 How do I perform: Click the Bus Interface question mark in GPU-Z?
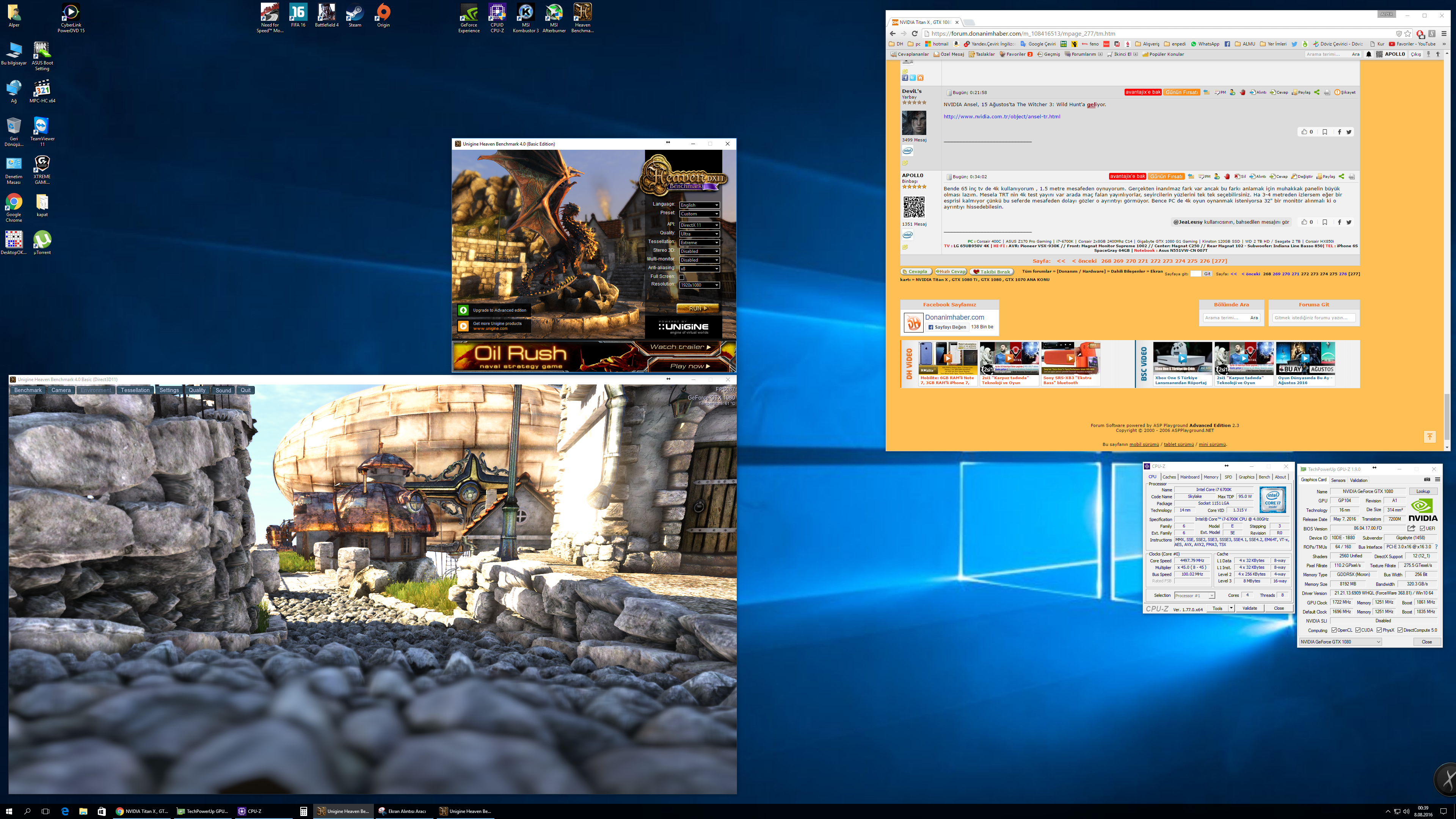[x=1436, y=546]
